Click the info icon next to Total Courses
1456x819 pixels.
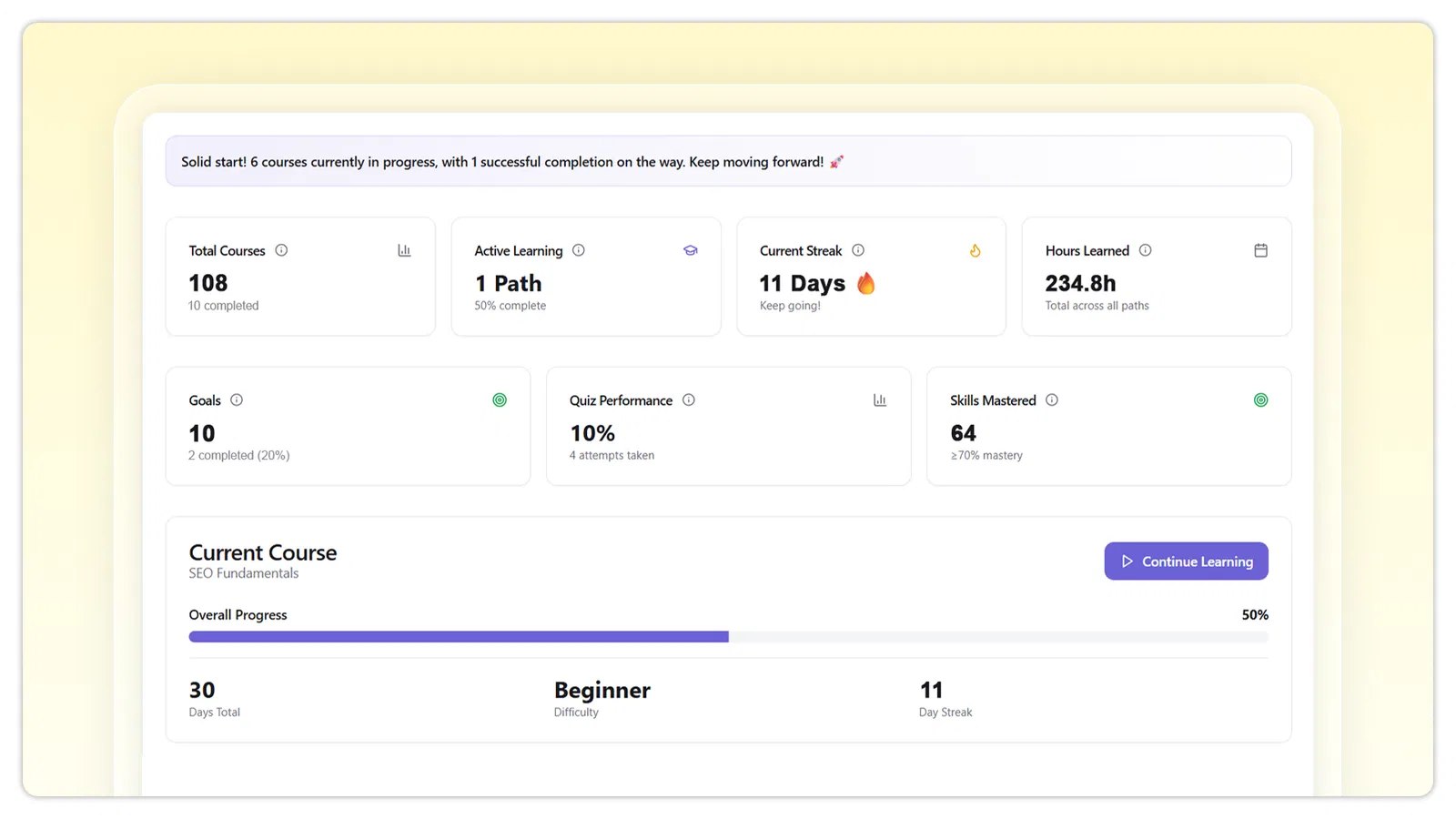pos(281,250)
